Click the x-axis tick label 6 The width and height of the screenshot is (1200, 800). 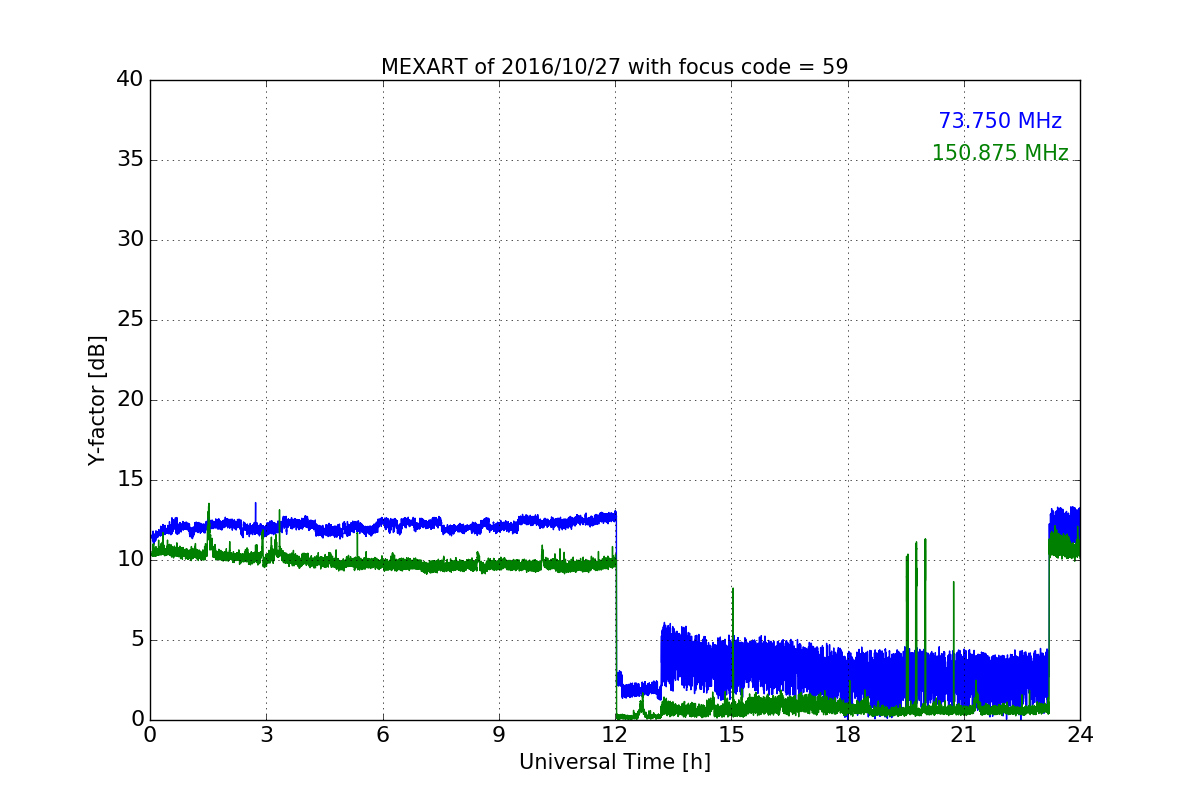(x=382, y=735)
